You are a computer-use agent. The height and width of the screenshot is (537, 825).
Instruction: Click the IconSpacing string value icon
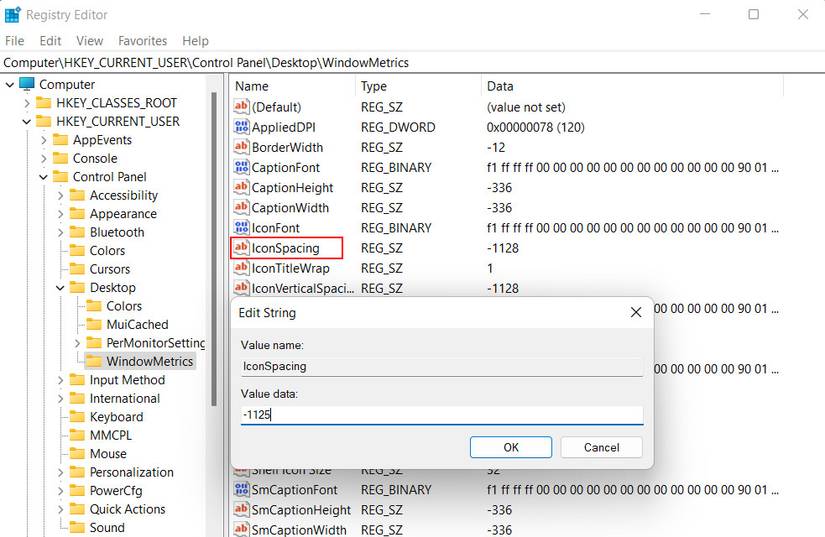(x=242, y=247)
